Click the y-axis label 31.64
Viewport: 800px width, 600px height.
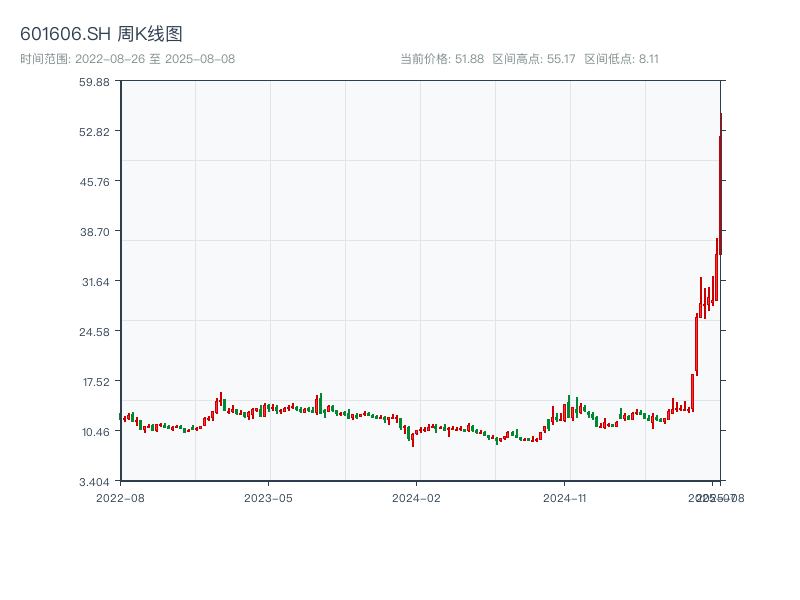95,282
